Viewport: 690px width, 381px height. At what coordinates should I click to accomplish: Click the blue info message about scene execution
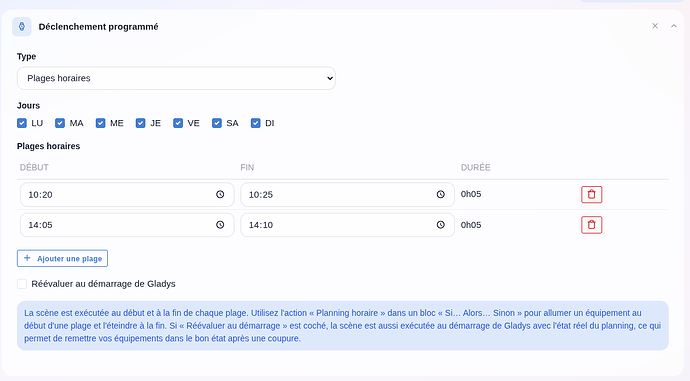click(343, 326)
